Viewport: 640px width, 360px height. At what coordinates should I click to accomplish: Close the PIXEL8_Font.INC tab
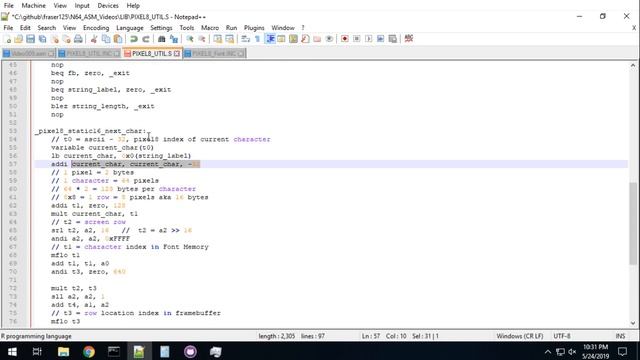(241, 53)
